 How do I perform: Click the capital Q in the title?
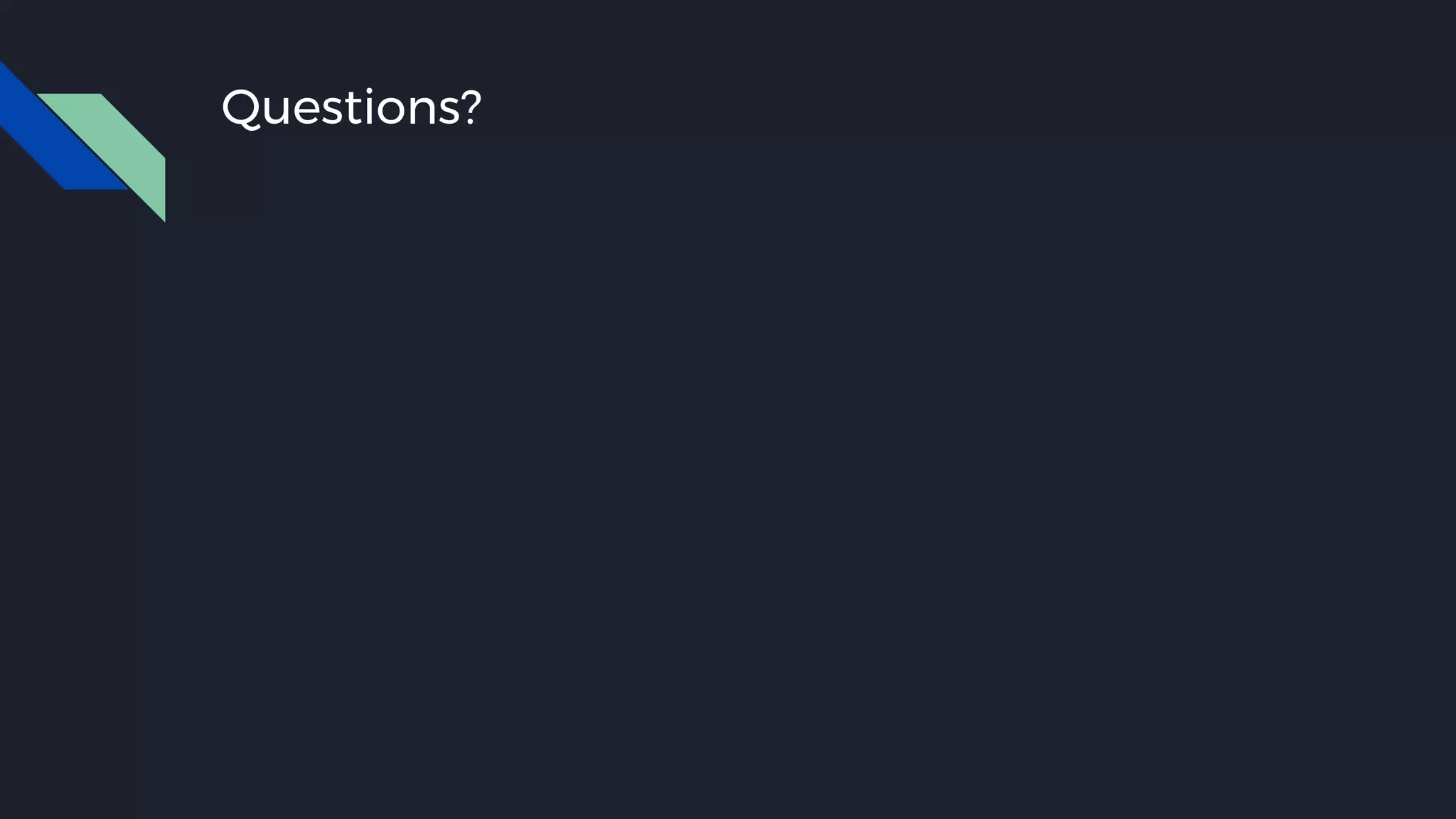click(240, 108)
